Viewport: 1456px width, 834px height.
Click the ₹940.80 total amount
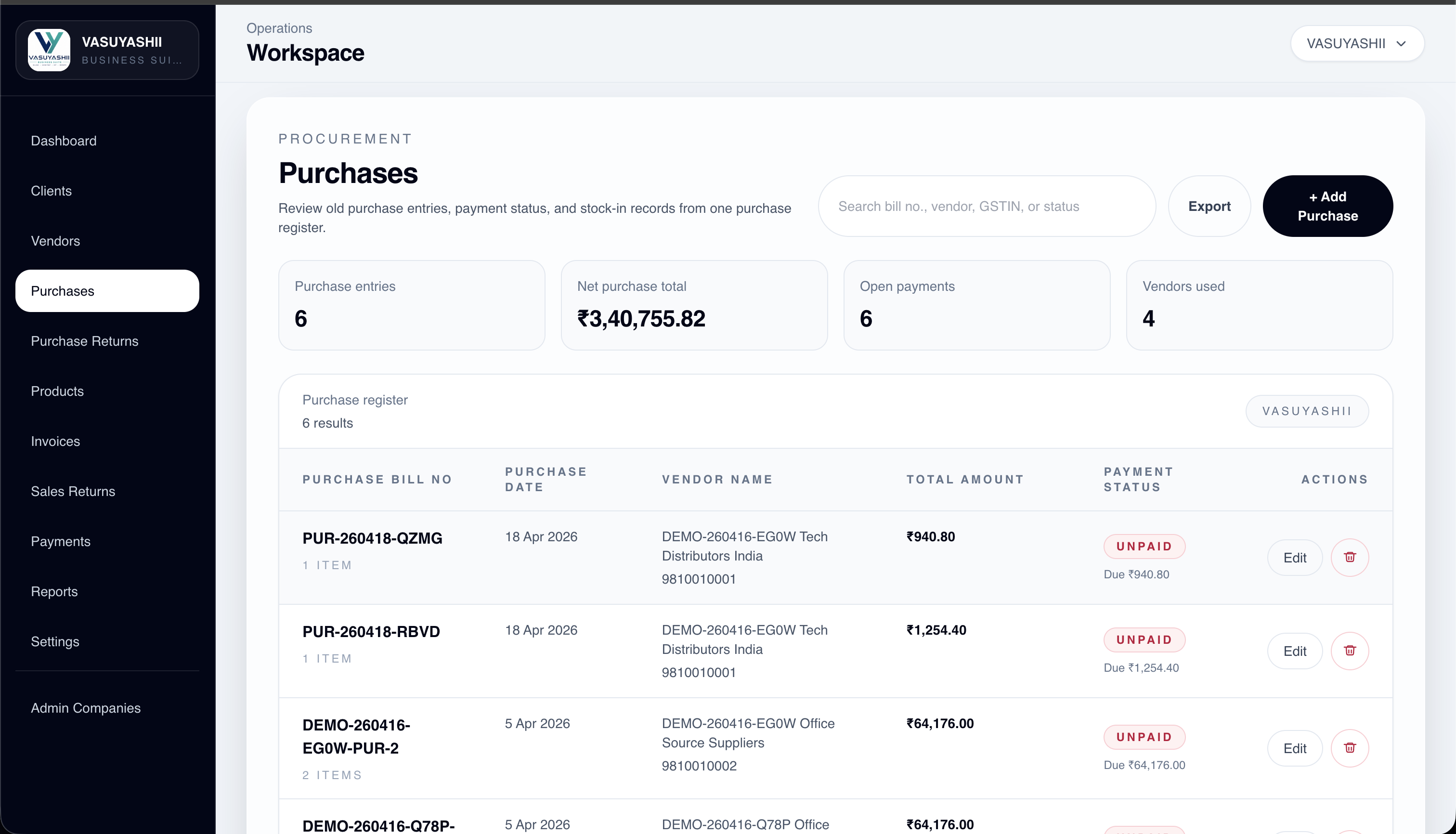(x=931, y=537)
